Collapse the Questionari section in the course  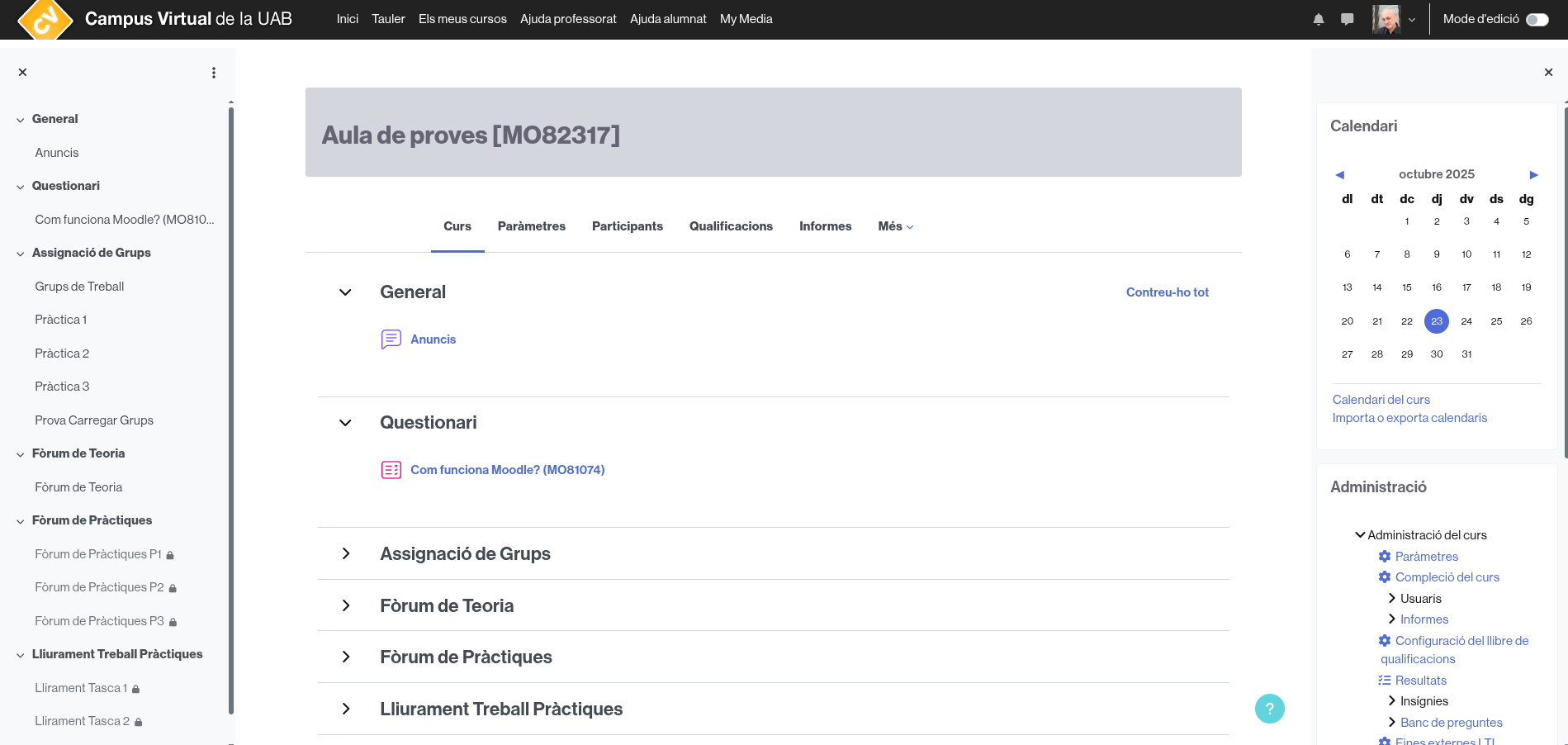pos(346,423)
